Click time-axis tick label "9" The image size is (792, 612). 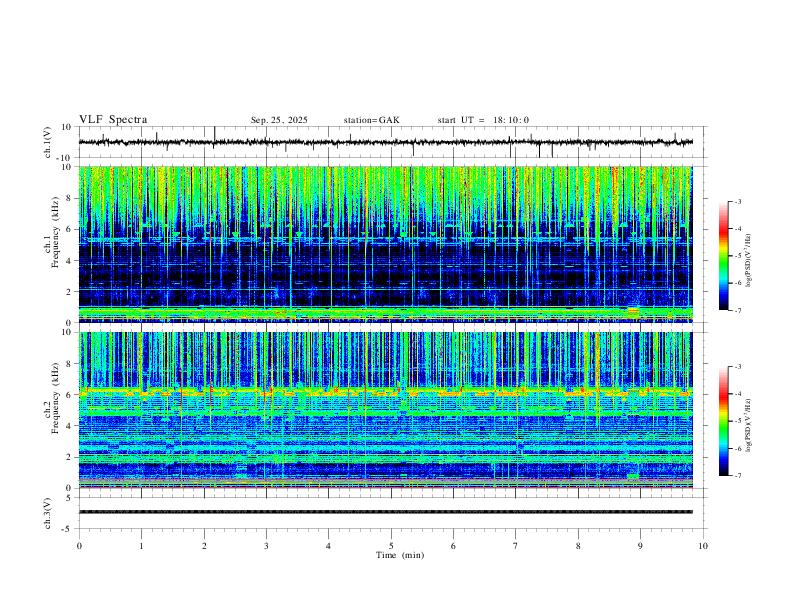pyautogui.click(x=640, y=546)
